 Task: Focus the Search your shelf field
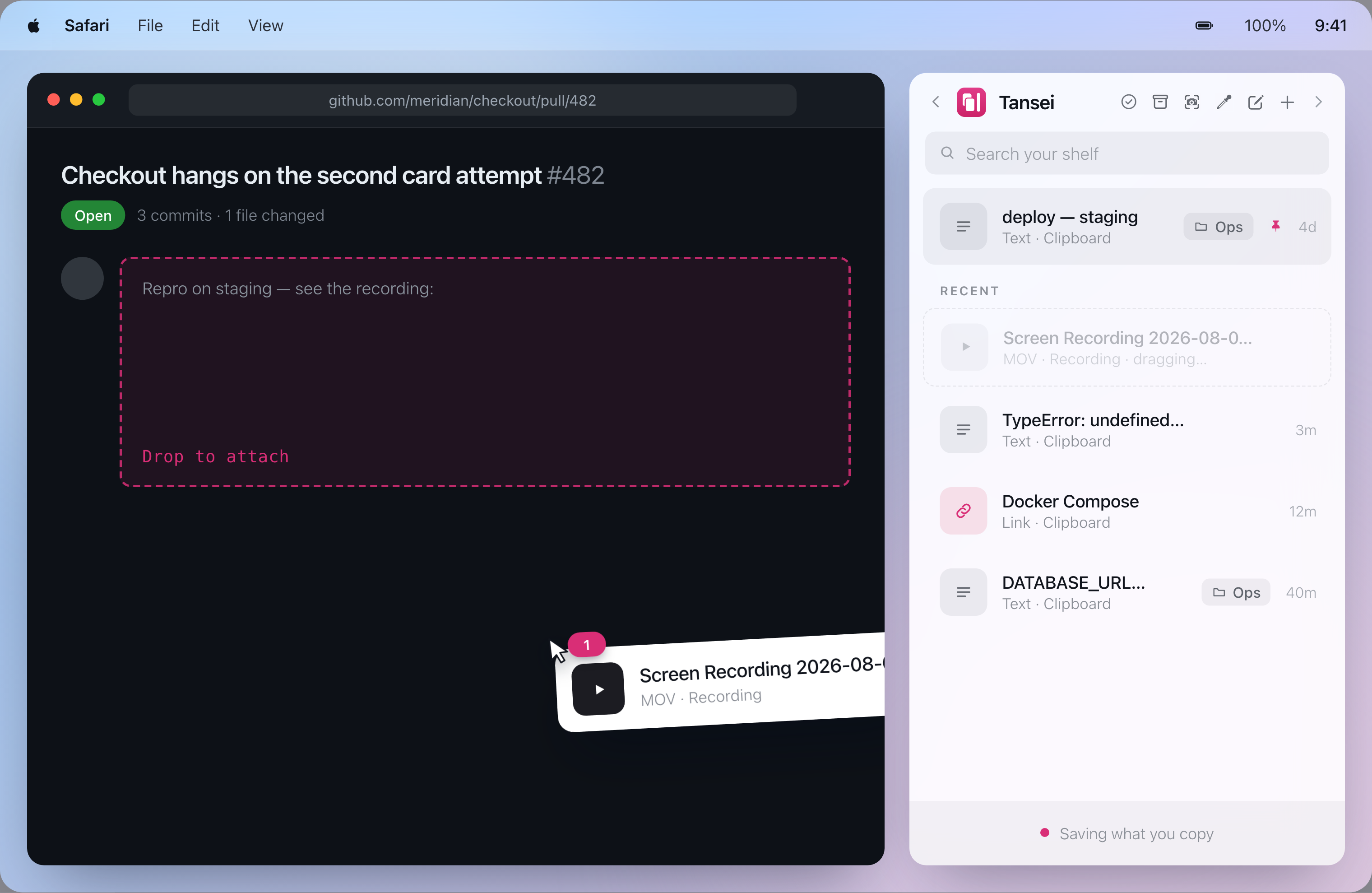pos(1126,153)
